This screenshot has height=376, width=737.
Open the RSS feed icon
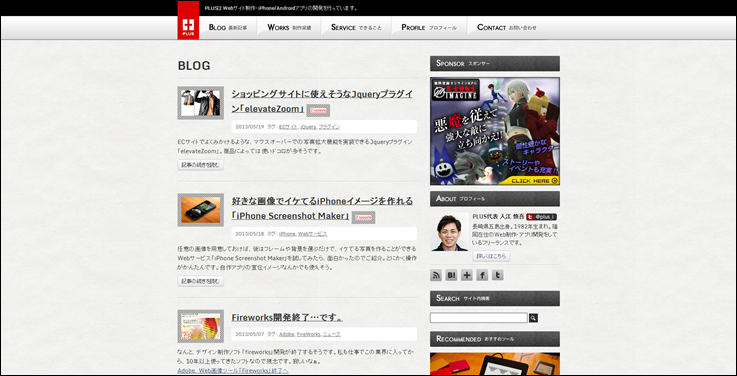click(436, 275)
